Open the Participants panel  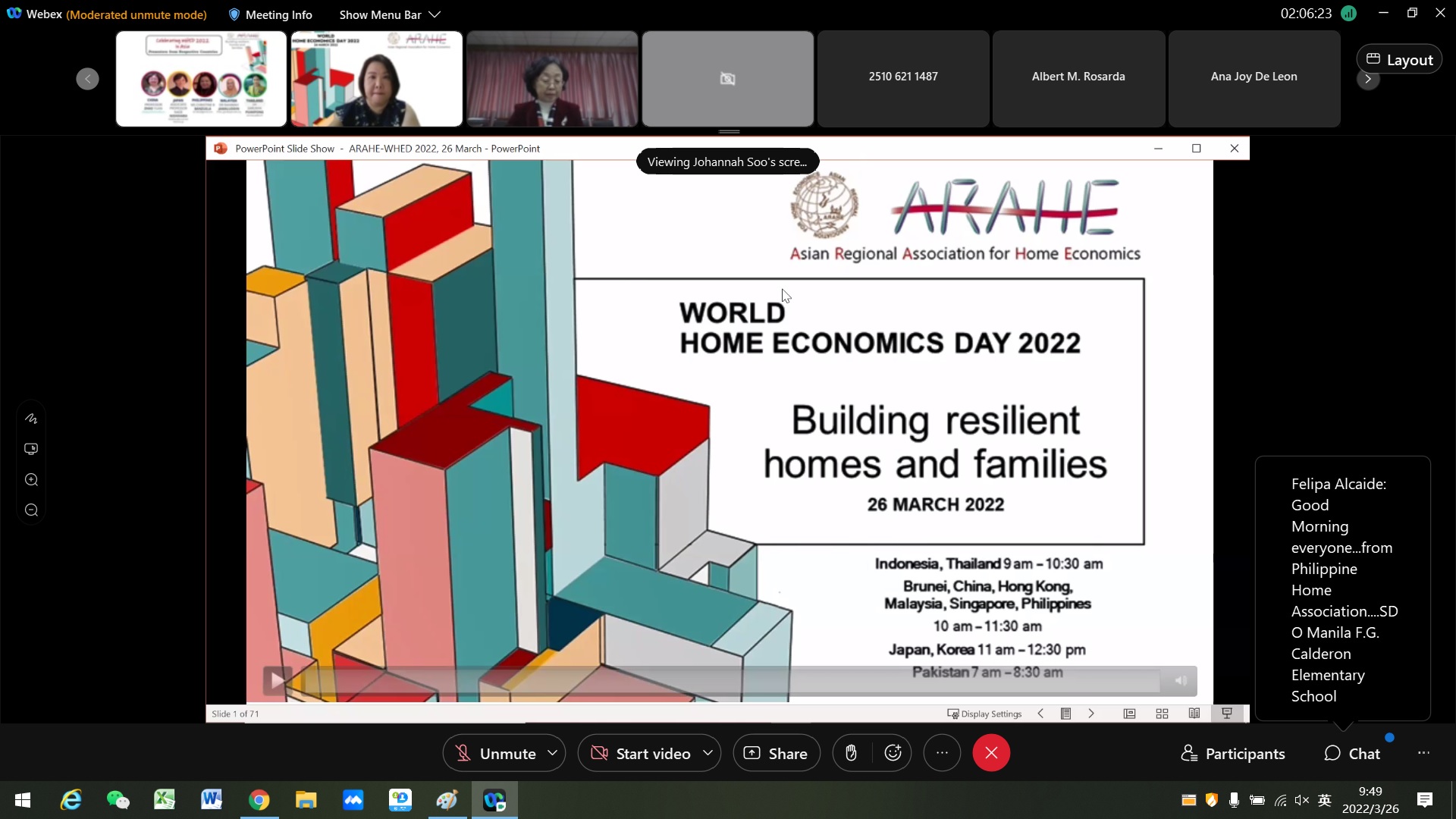pyautogui.click(x=1233, y=753)
